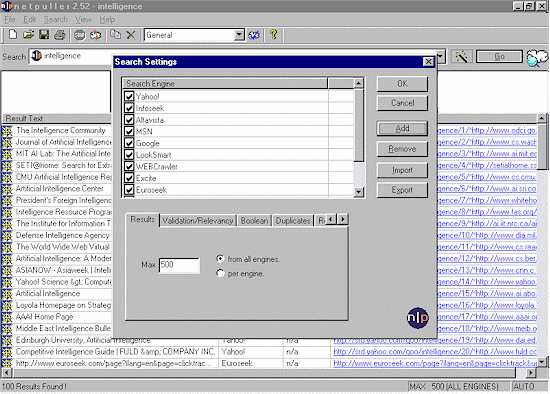The image size is (550, 394).
Task: Toggle the Altavista checkbox
Action: tap(129, 120)
